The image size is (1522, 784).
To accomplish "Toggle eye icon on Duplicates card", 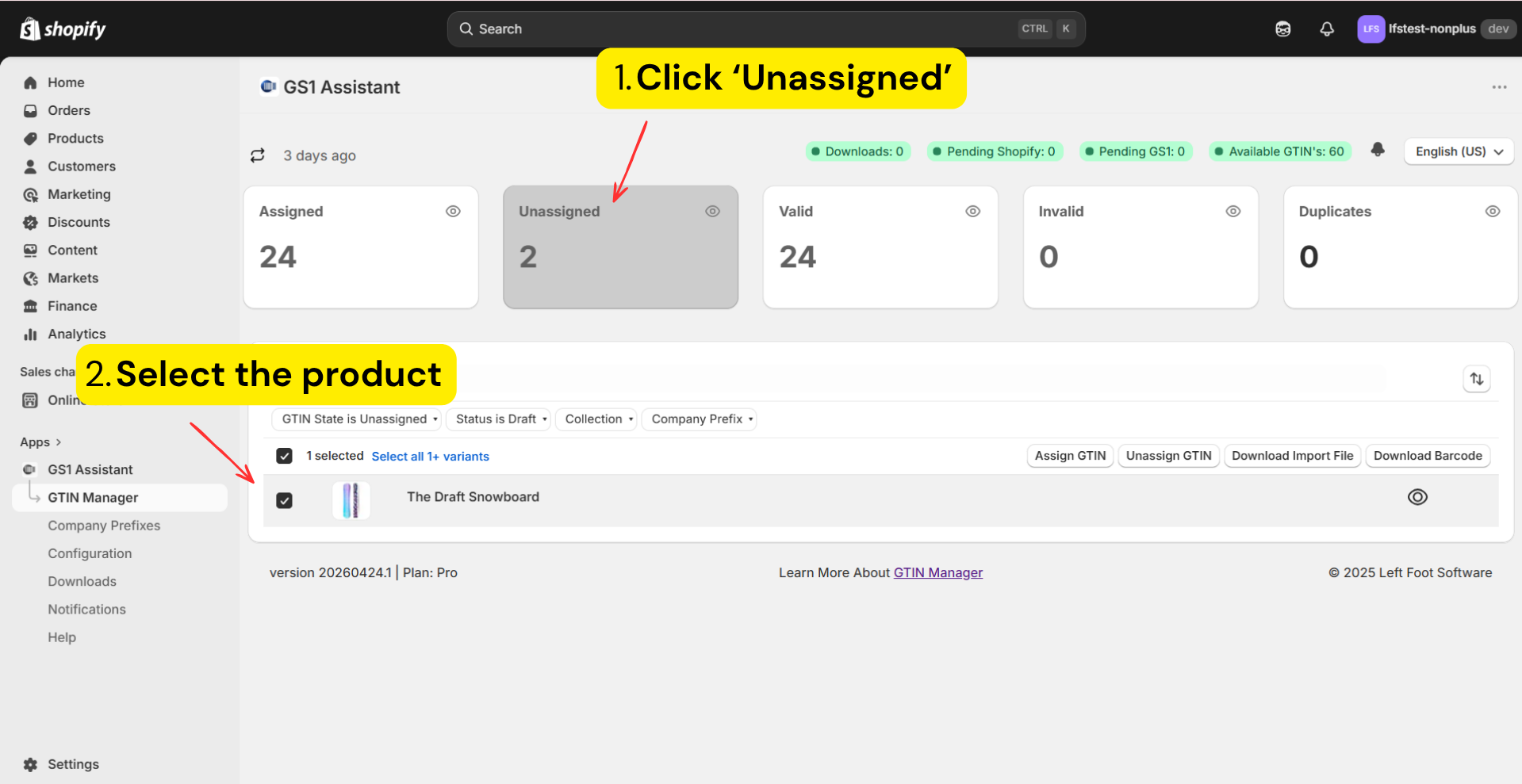I will click(1493, 212).
